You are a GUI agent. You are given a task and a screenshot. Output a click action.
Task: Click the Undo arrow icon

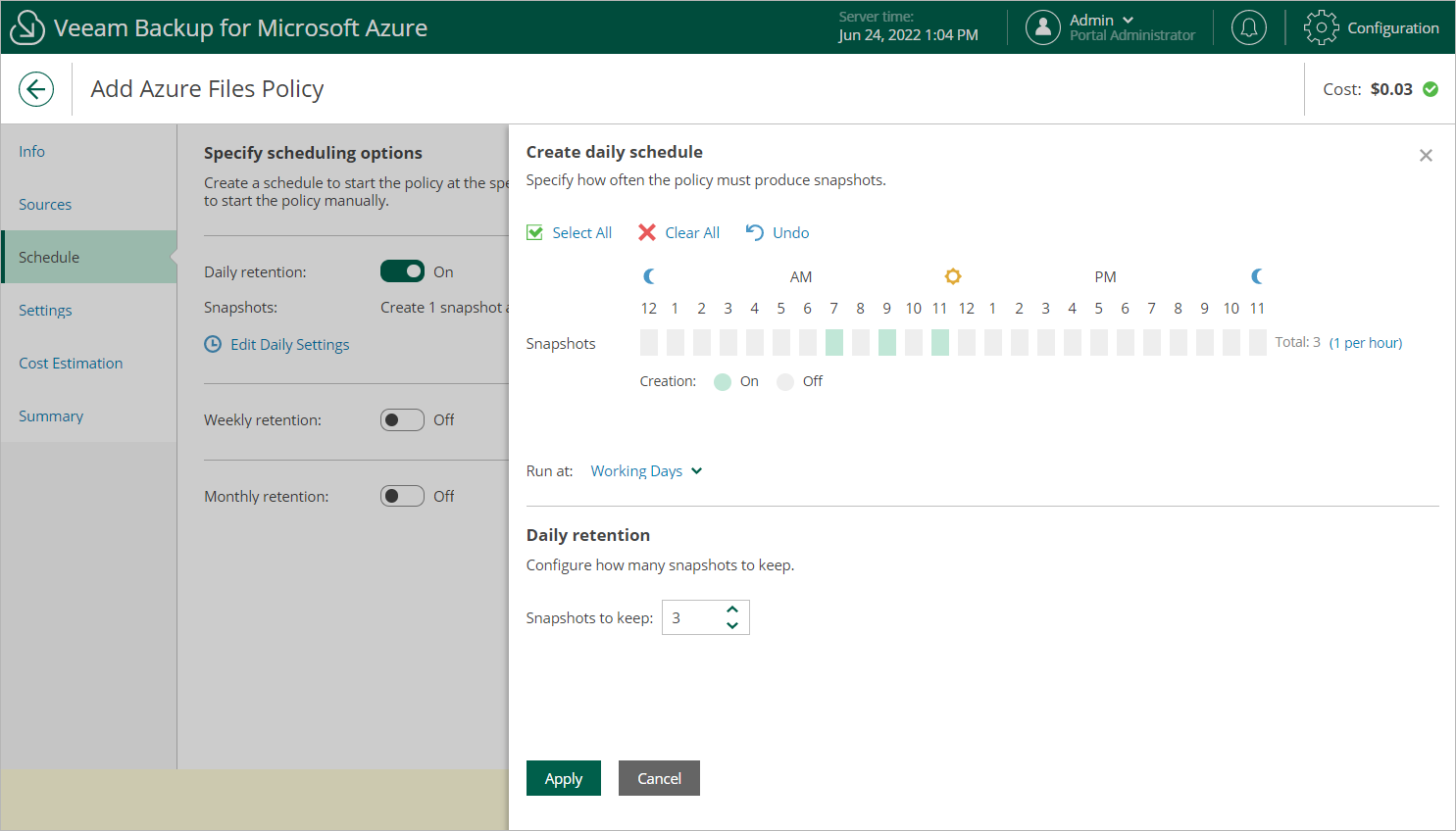(754, 232)
